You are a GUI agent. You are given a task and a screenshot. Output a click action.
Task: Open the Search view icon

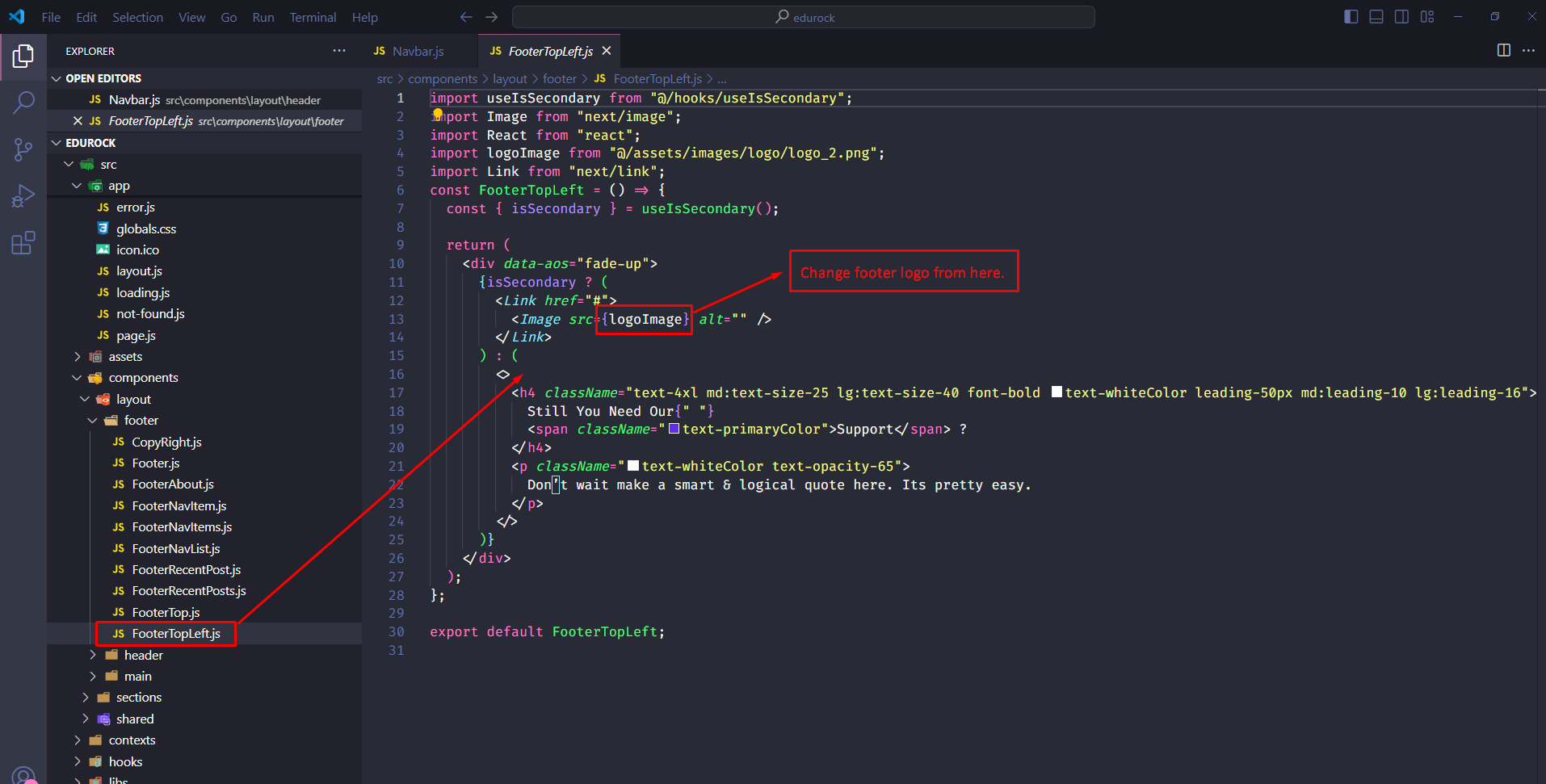(23, 103)
